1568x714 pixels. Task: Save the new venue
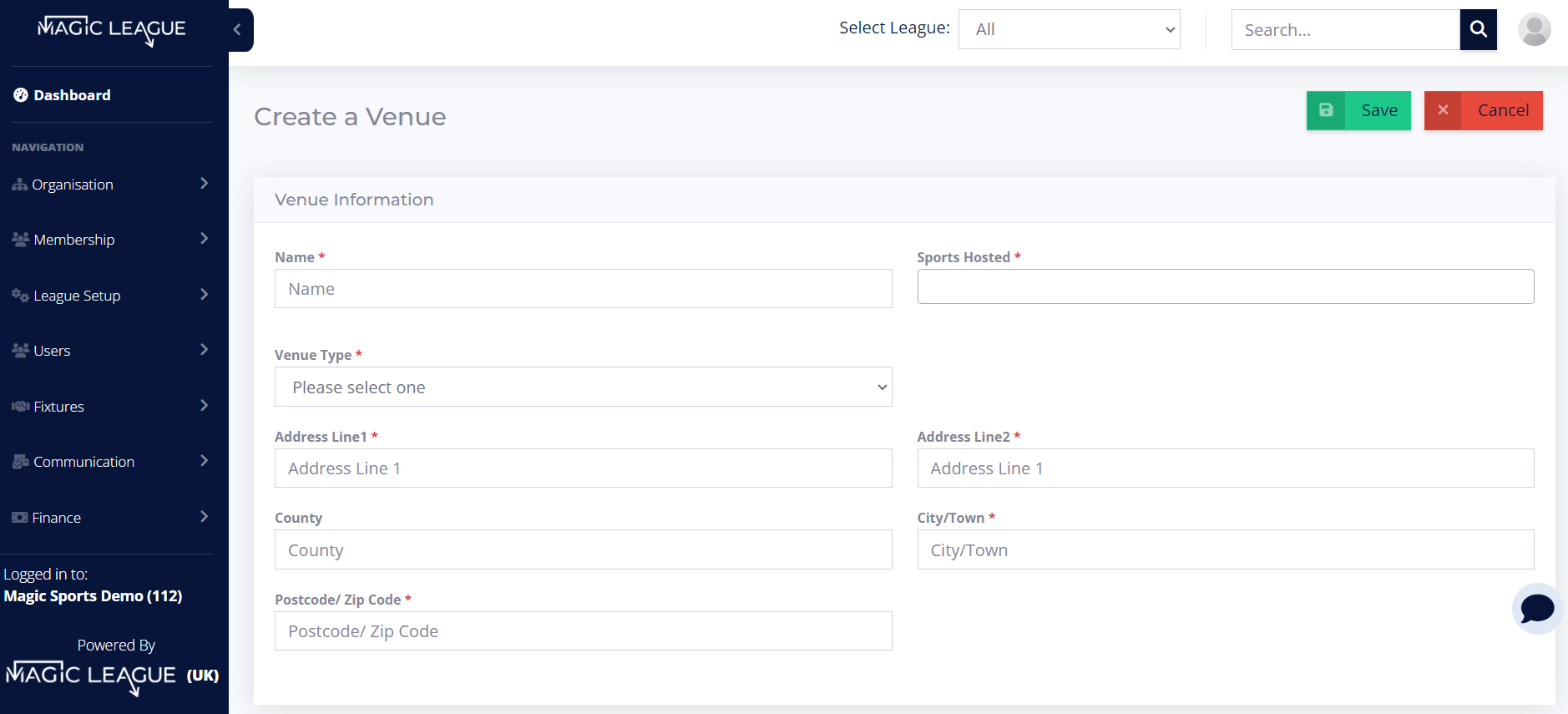click(x=1358, y=110)
